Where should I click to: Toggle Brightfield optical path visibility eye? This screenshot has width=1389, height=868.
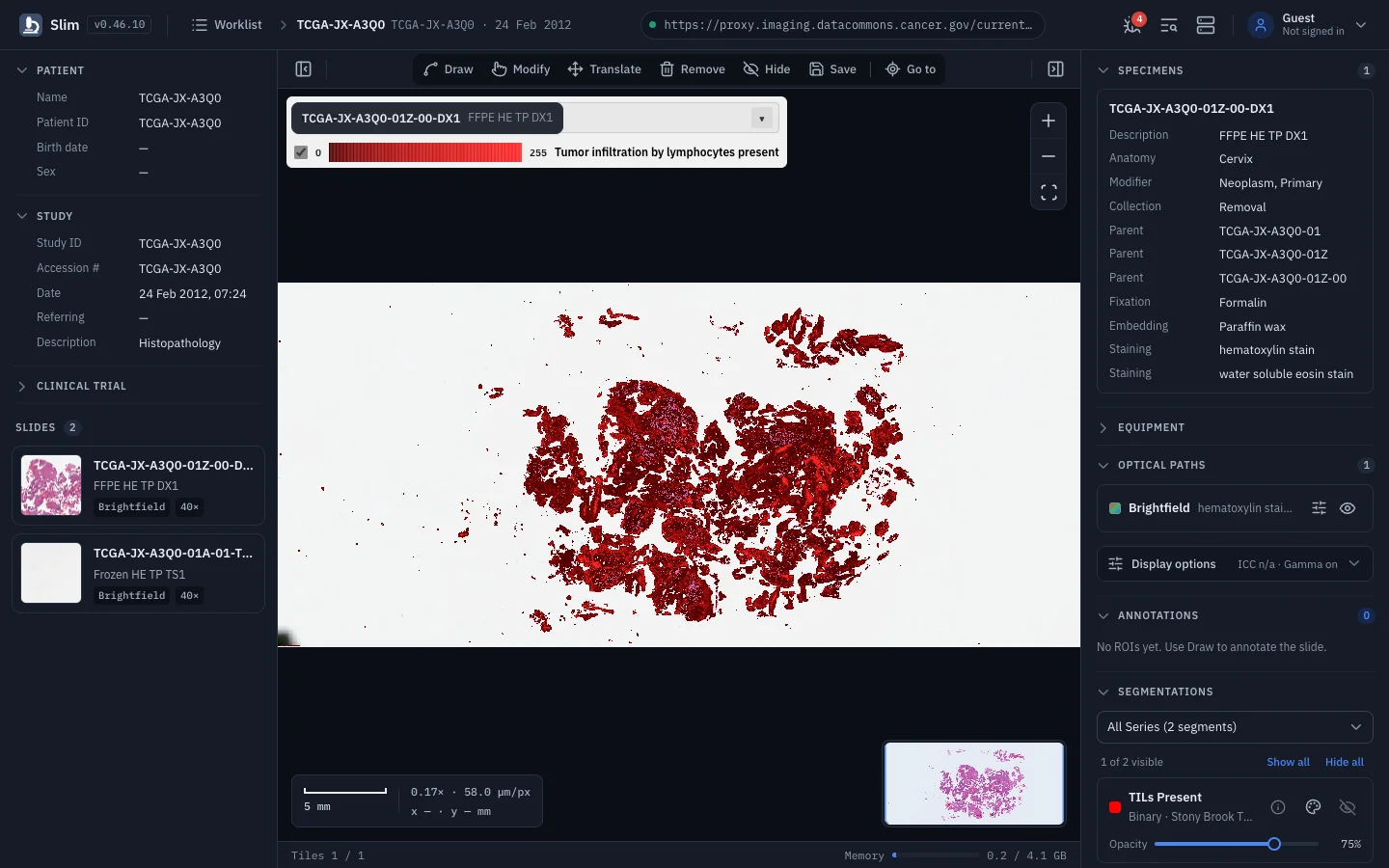1348,508
